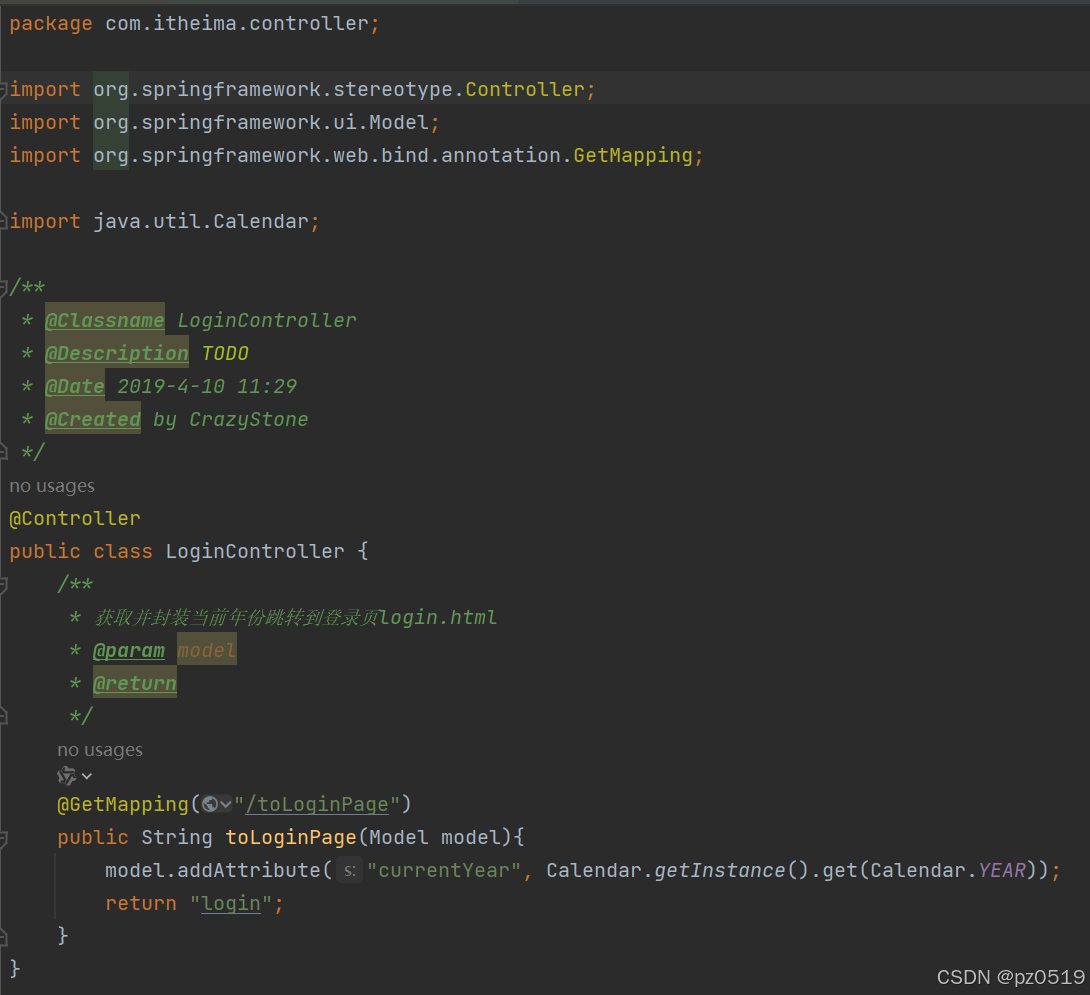
Task: Click no usages hint above LoginController class
Action: coord(52,485)
